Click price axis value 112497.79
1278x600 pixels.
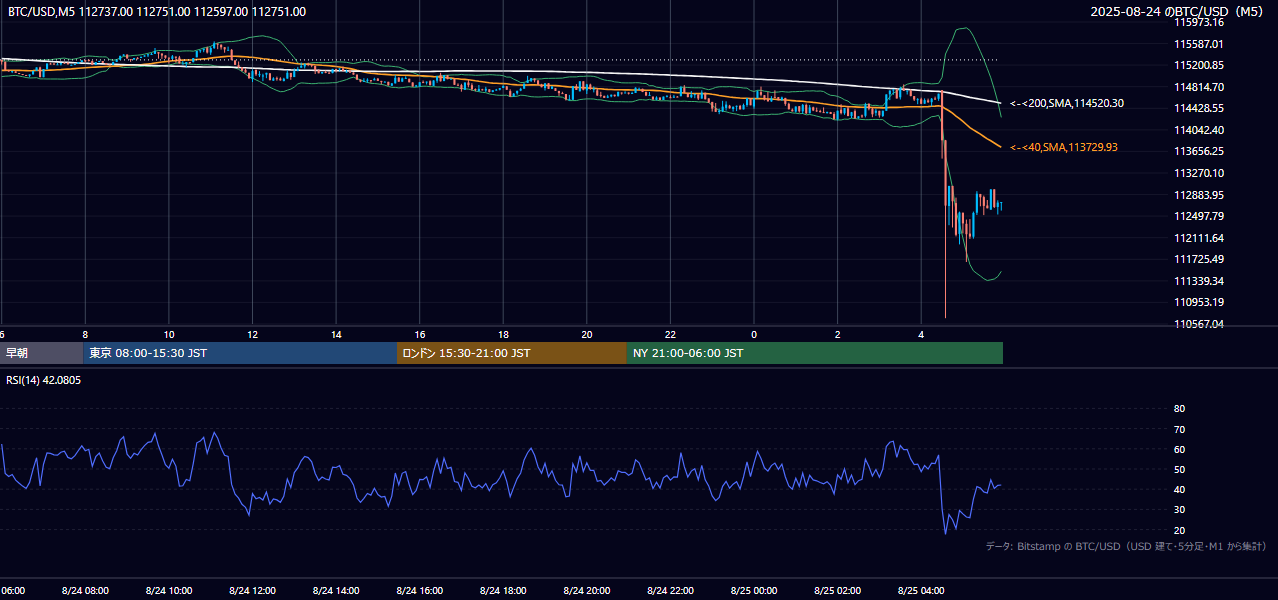(x=1199, y=216)
